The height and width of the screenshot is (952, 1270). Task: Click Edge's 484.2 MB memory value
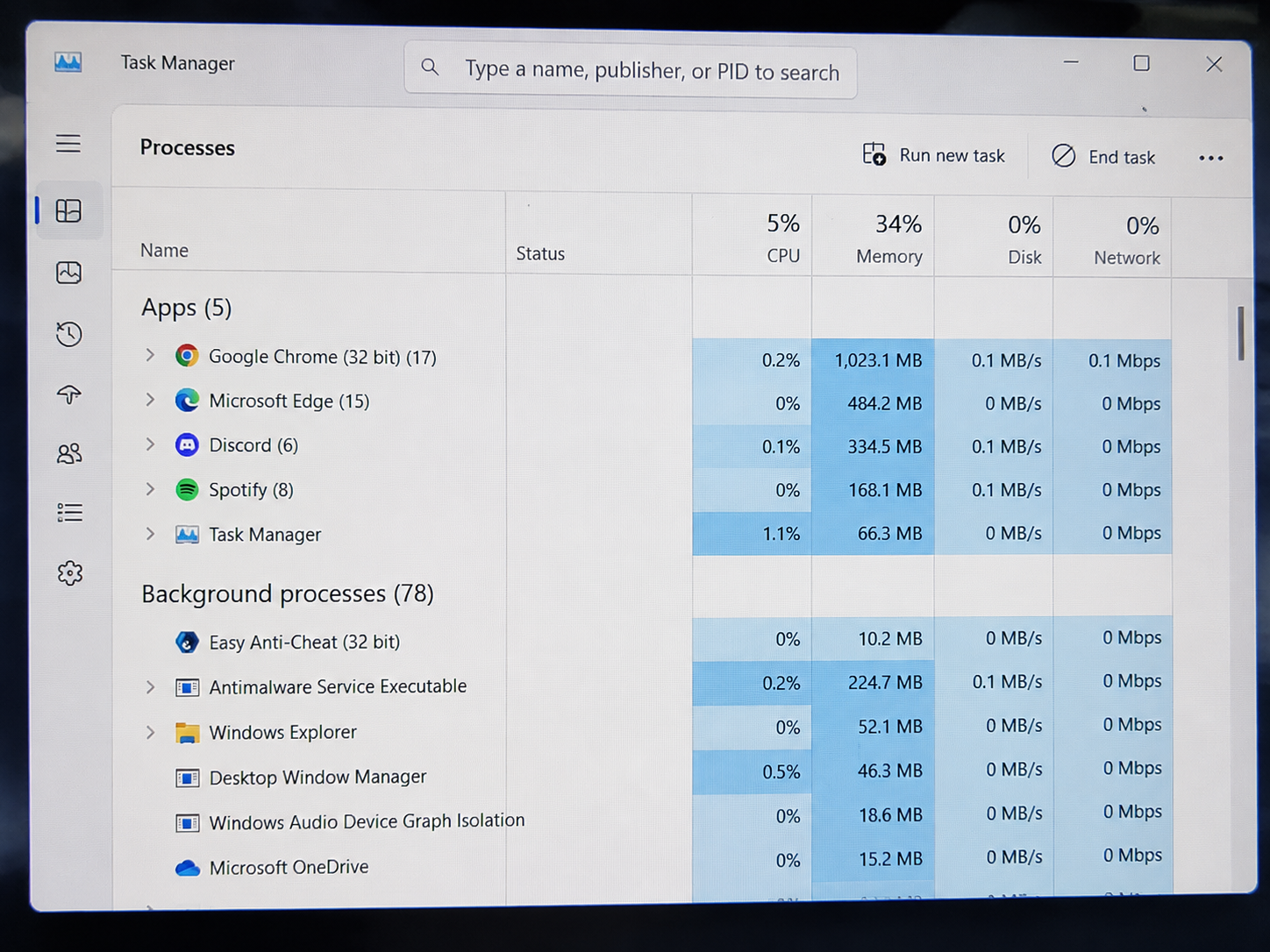[x=884, y=403]
